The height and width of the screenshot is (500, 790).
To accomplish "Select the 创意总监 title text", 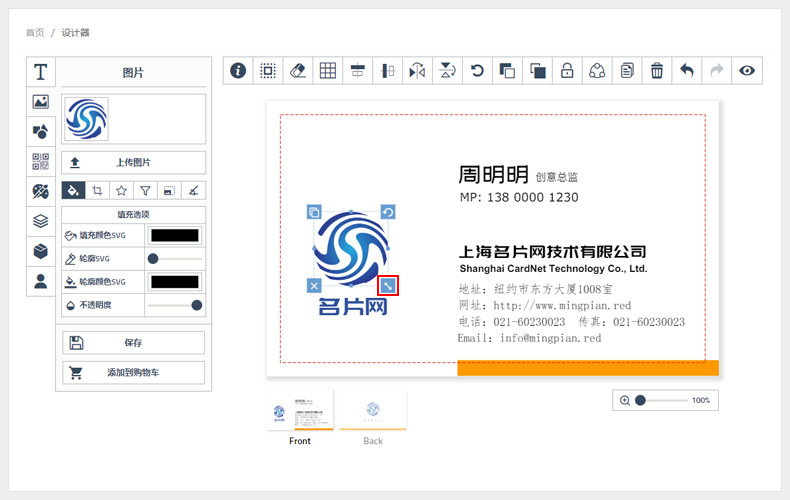I will (x=557, y=177).
